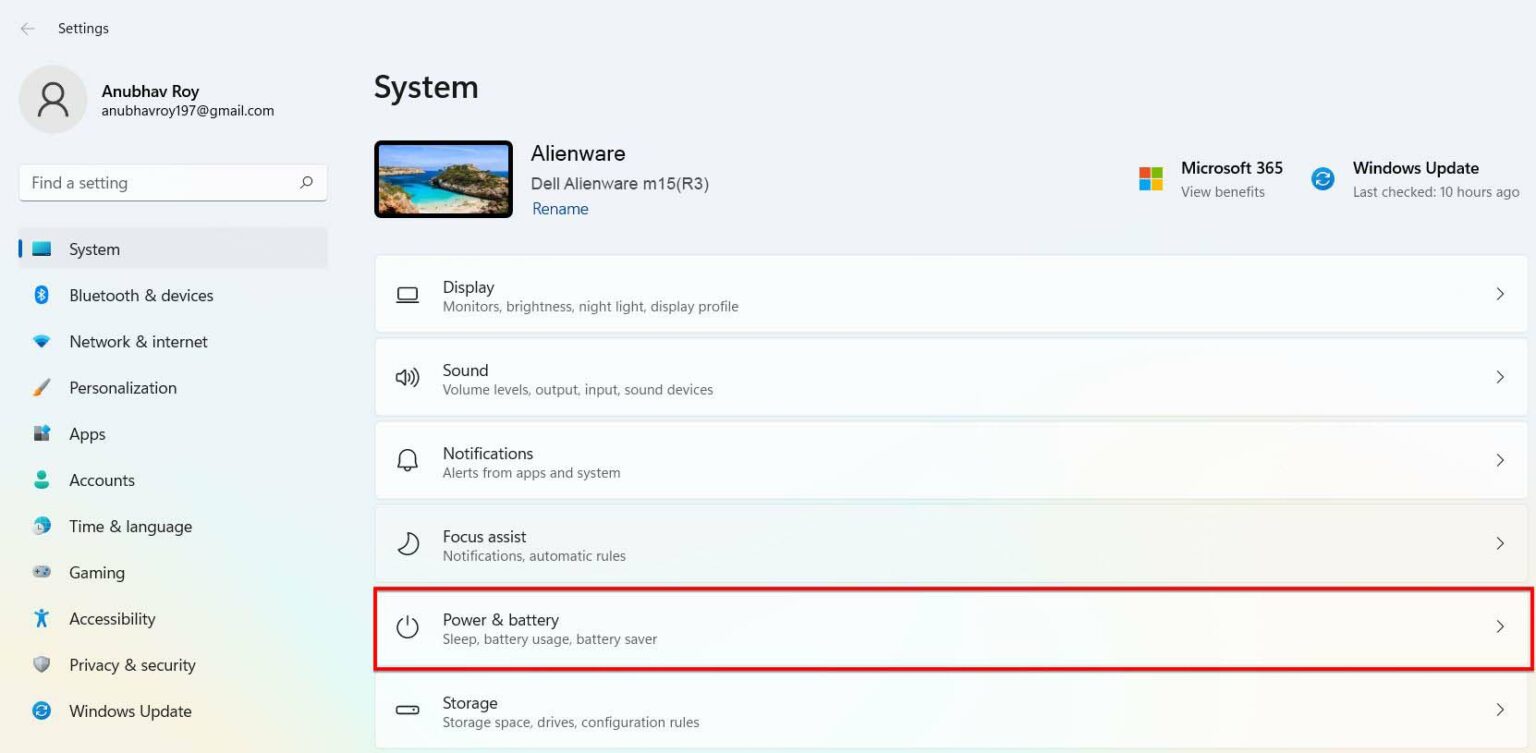Click the Rename link for Alienware
This screenshot has width=1536, height=753.
[560, 208]
